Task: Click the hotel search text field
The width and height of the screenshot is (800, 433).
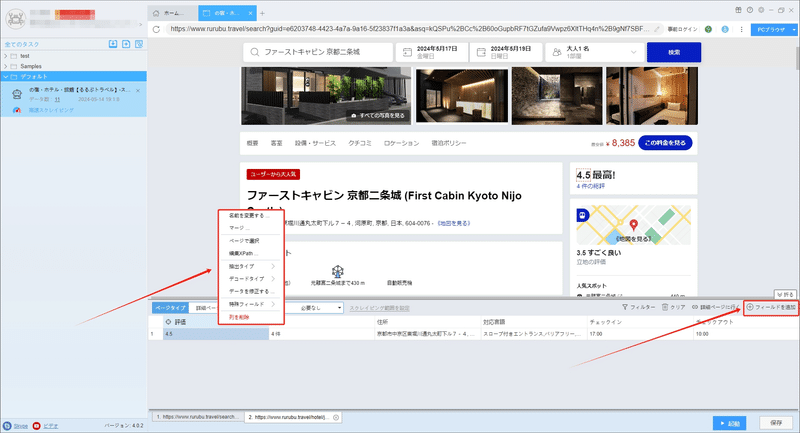Action: coord(318,52)
